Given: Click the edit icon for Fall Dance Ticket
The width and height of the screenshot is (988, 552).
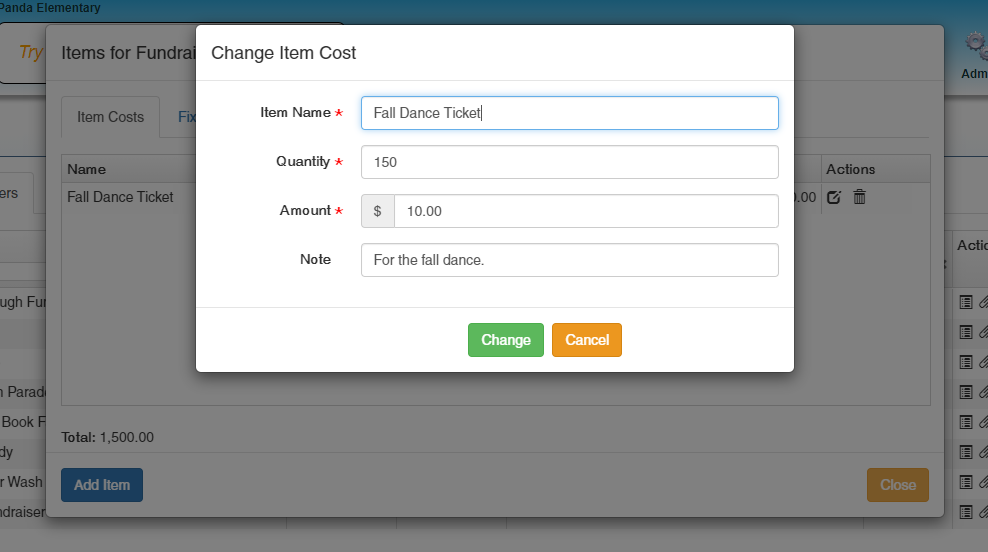Looking at the screenshot, I should tap(834, 197).
